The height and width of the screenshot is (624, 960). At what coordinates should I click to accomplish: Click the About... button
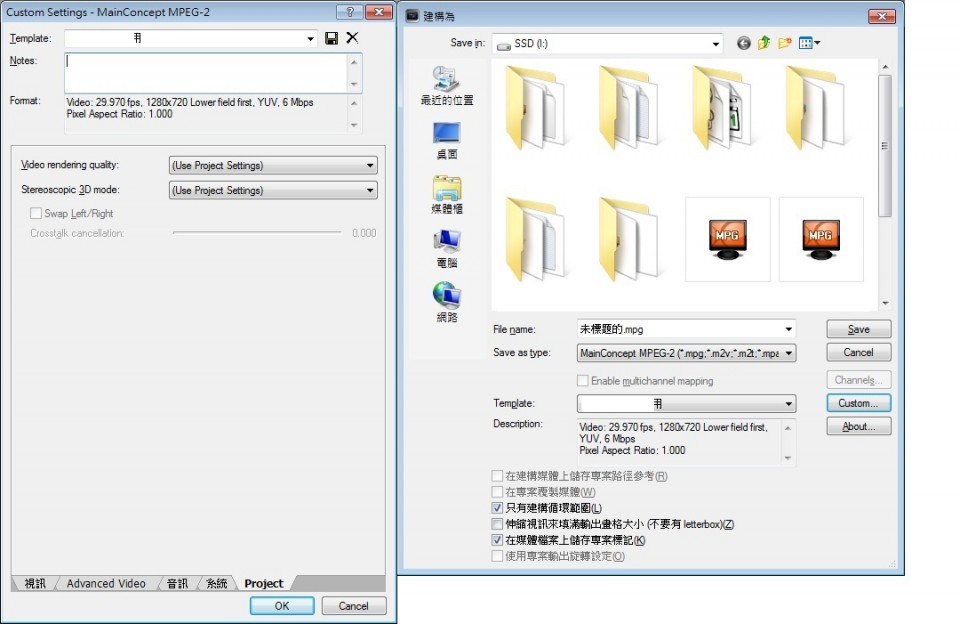point(858,427)
